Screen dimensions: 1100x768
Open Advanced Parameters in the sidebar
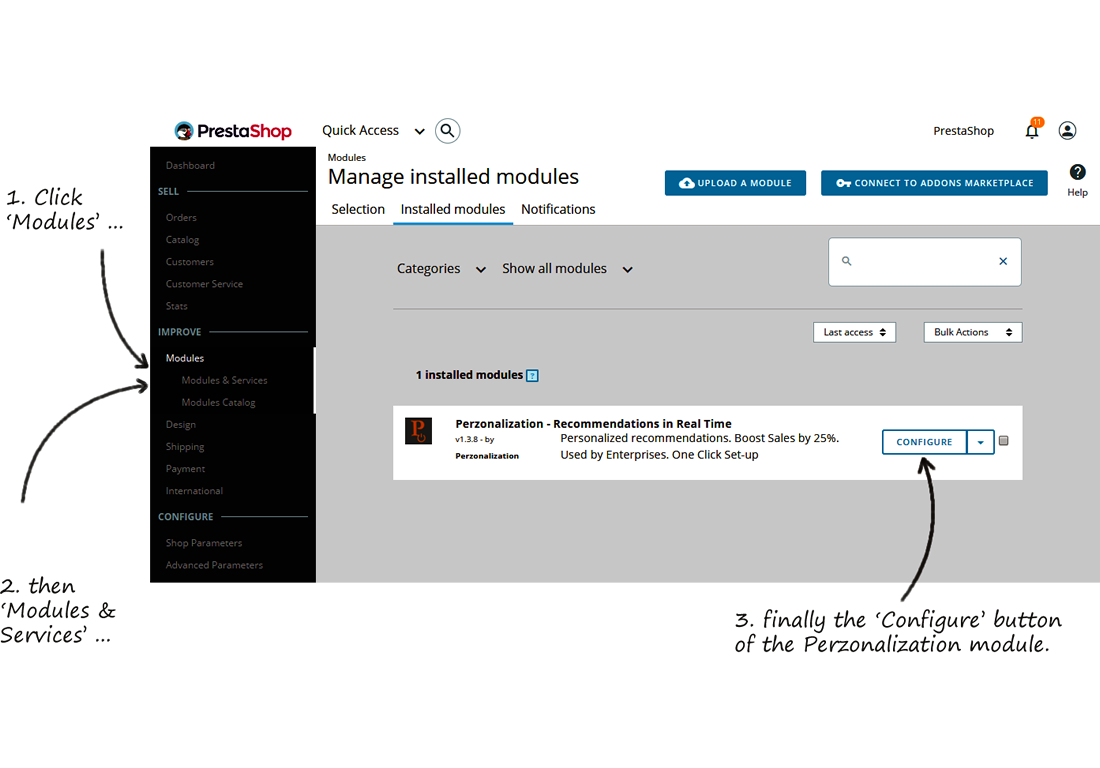[x=214, y=565]
